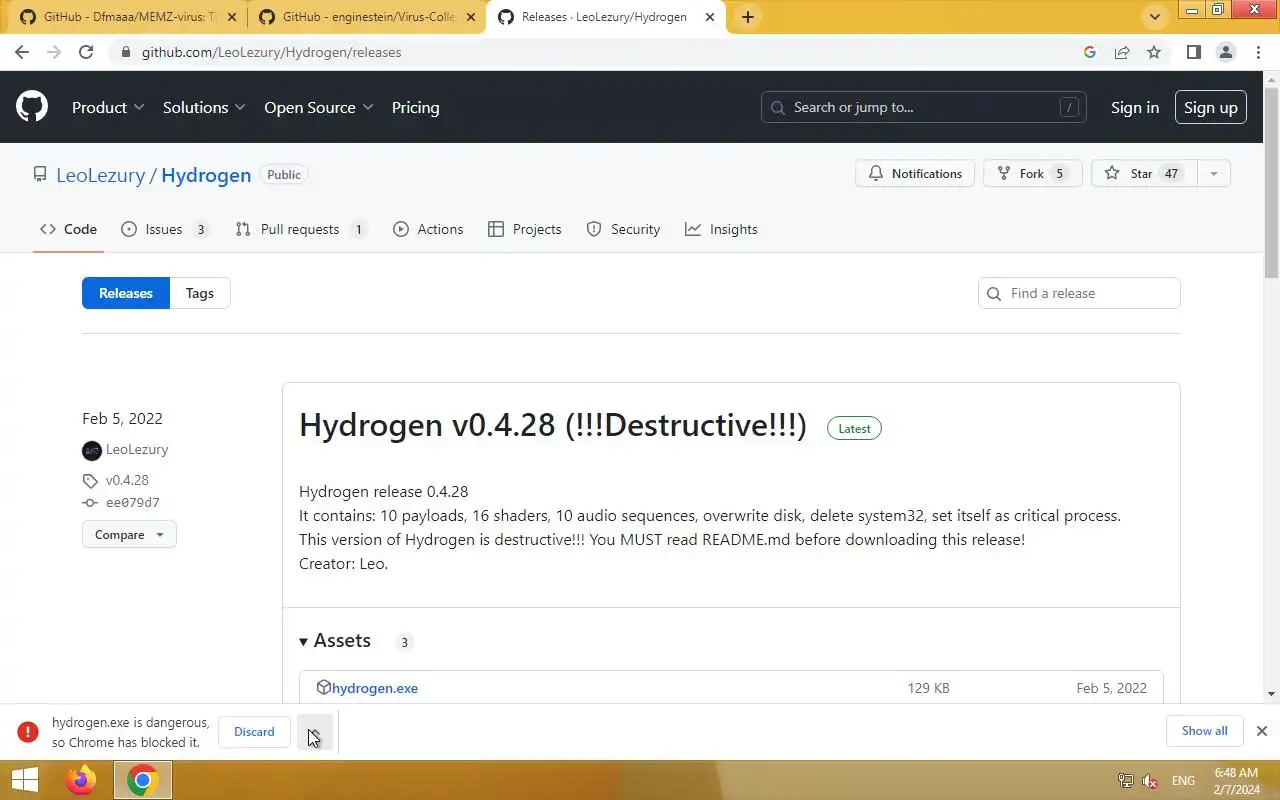Close the Hydrogen Releases tab
This screenshot has height=800, width=1280.
pyautogui.click(x=709, y=17)
